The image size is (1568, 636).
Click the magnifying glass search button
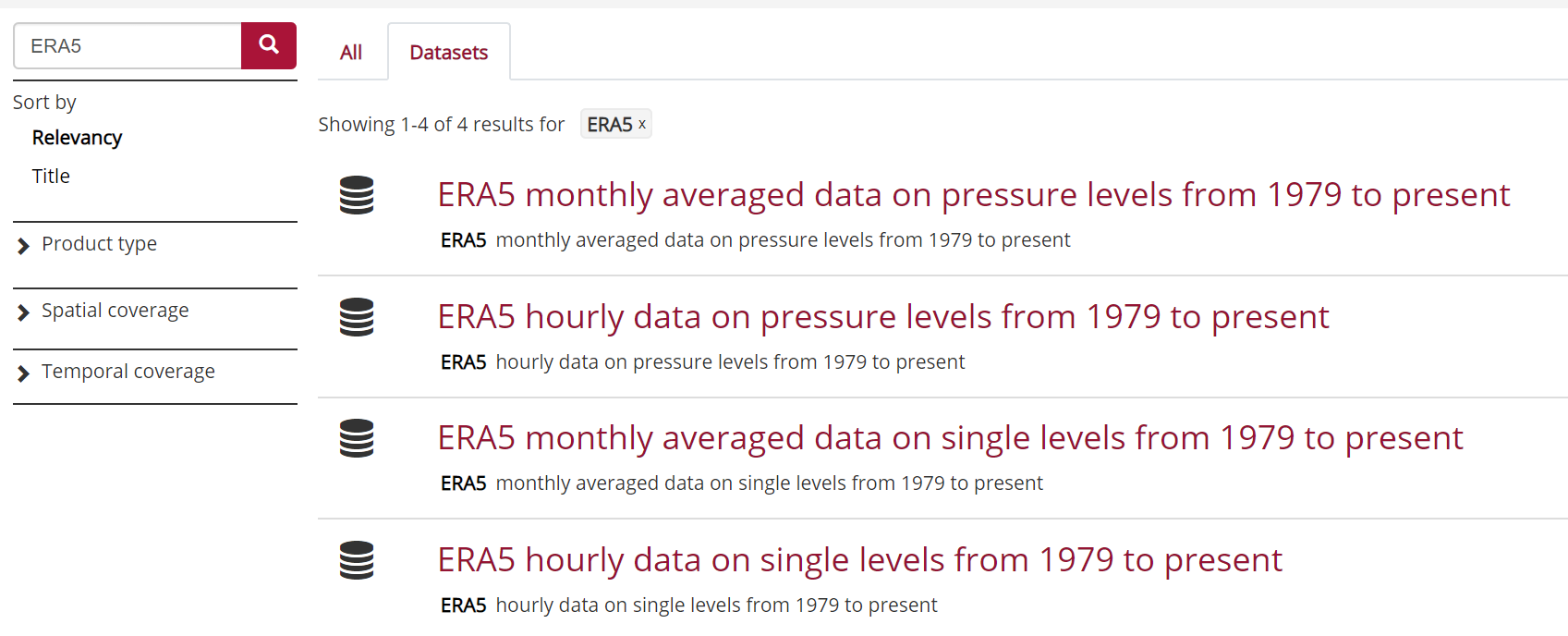click(x=269, y=45)
